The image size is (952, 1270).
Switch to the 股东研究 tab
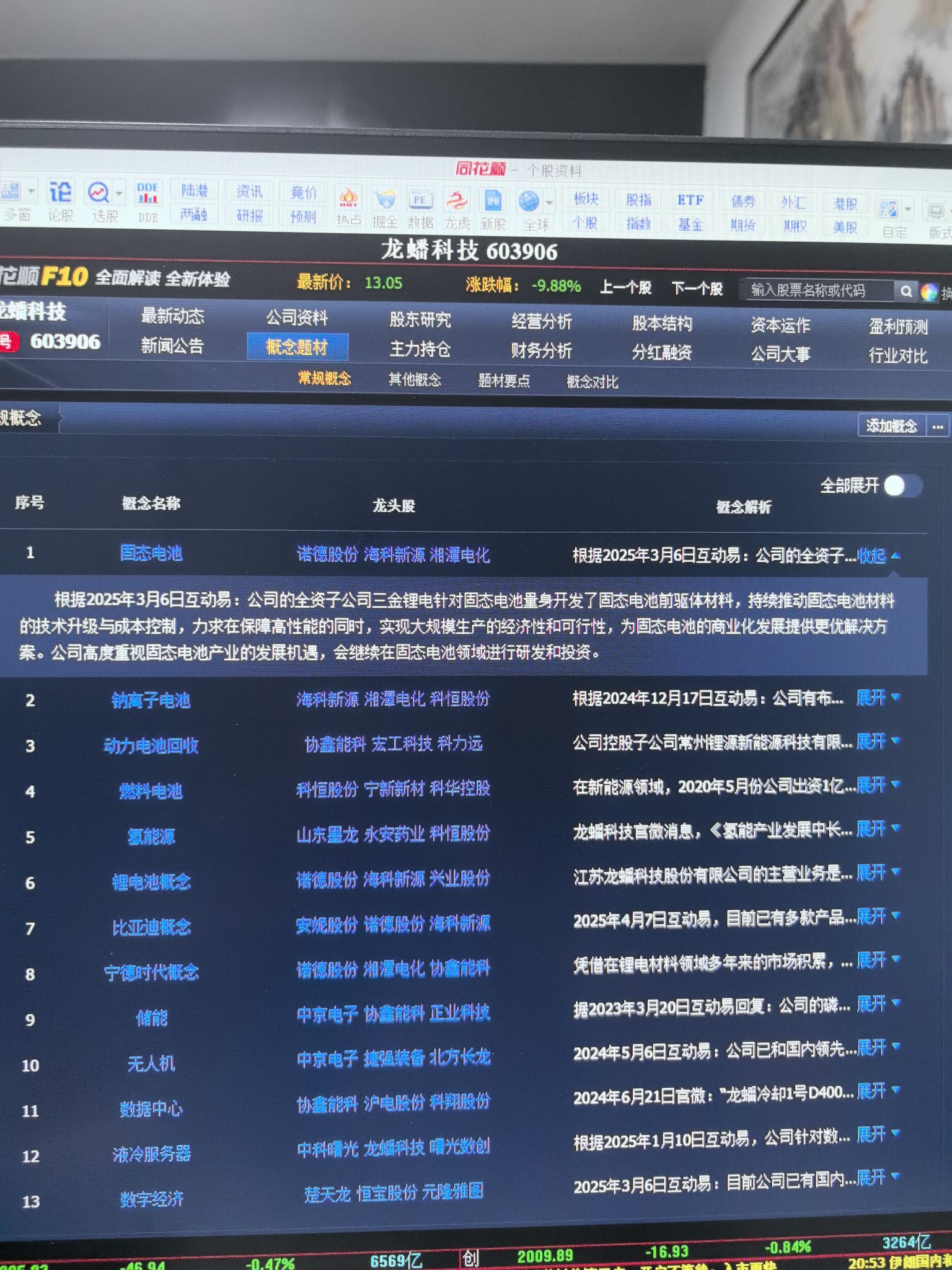420,320
